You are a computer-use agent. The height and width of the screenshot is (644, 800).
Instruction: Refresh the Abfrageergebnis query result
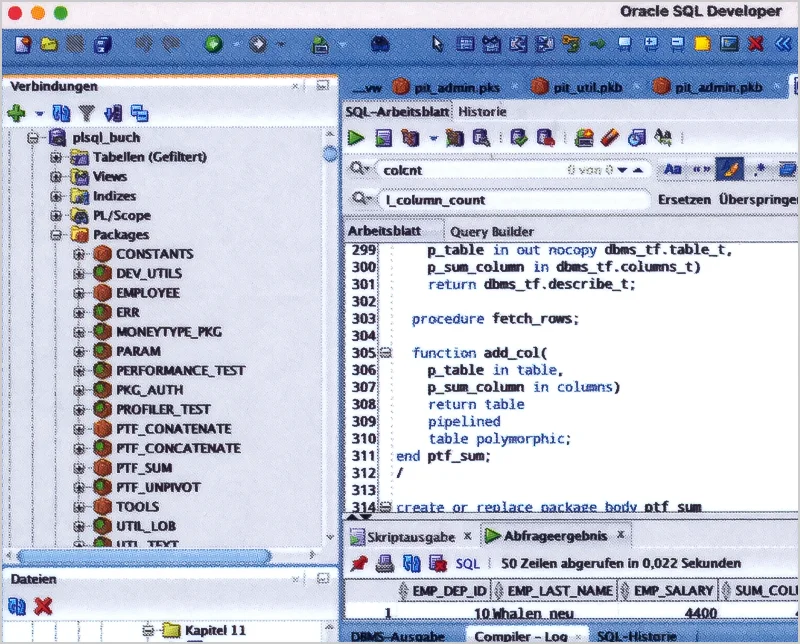412,563
